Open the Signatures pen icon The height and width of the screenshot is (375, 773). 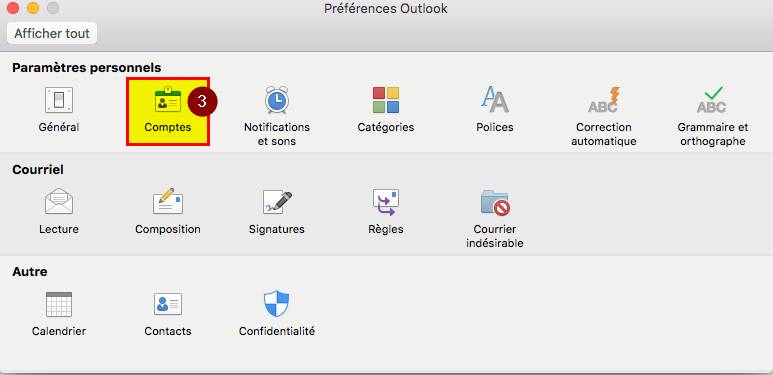click(x=277, y=203)
